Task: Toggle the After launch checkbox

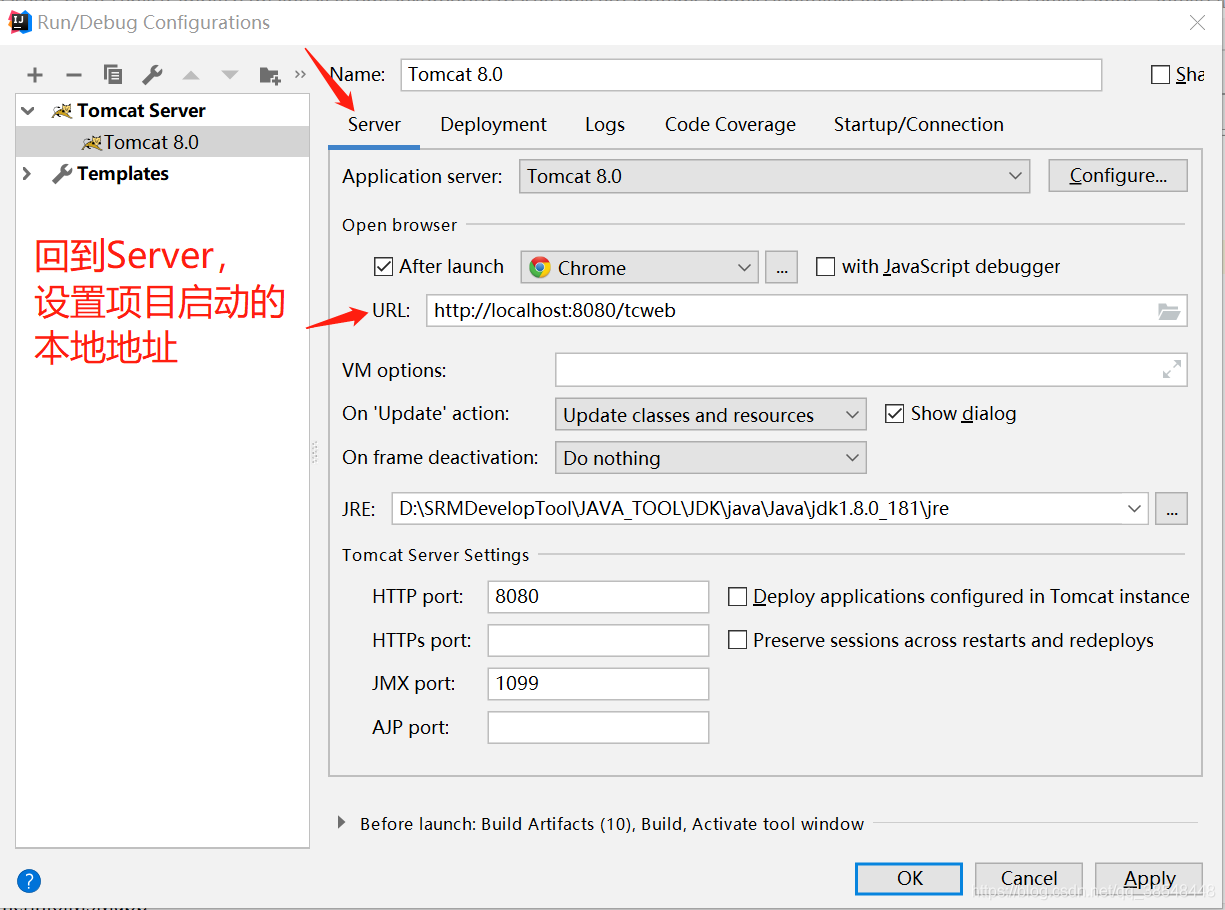Action: [383, 267]
